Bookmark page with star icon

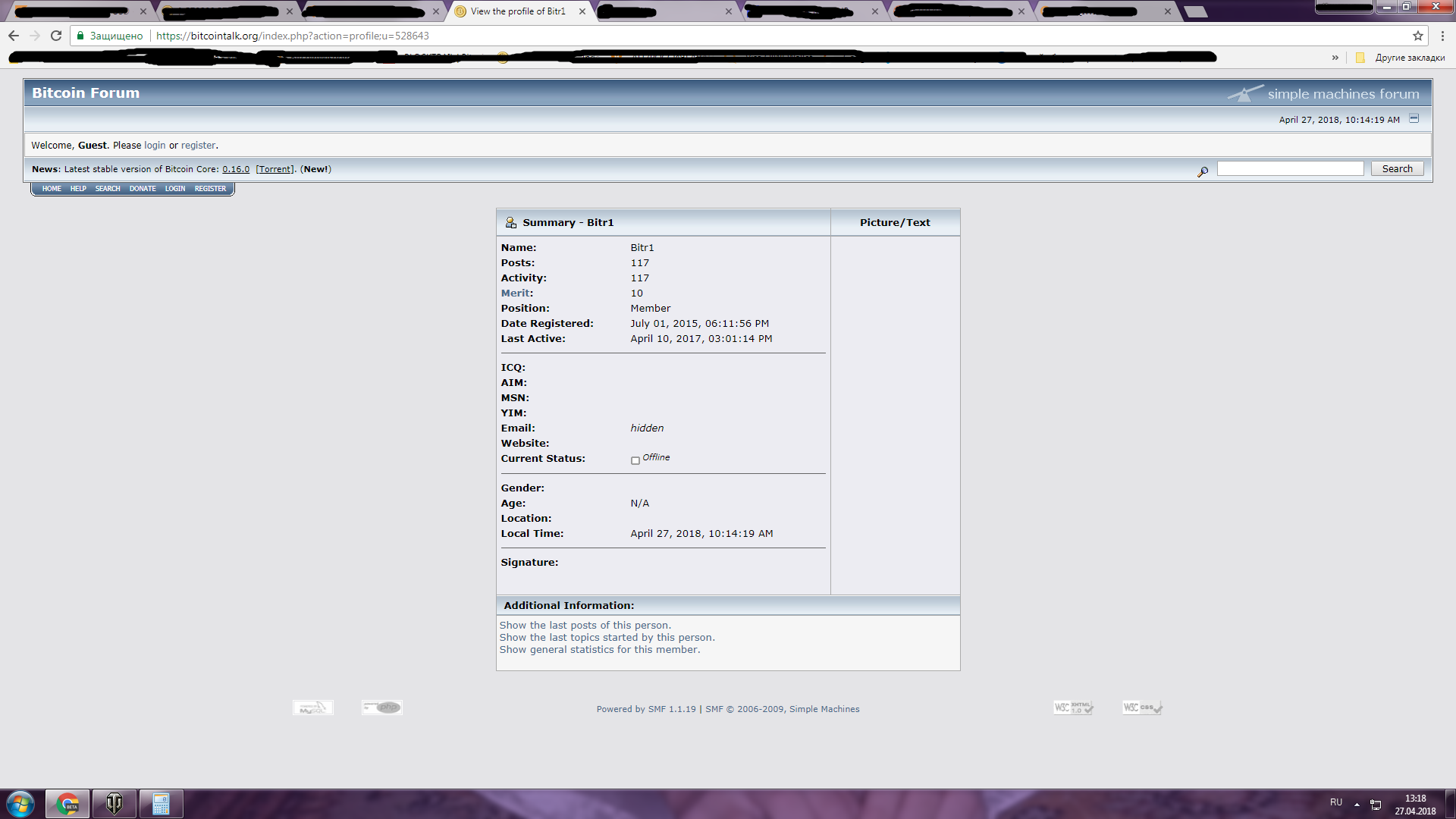tap(1417, 36)
